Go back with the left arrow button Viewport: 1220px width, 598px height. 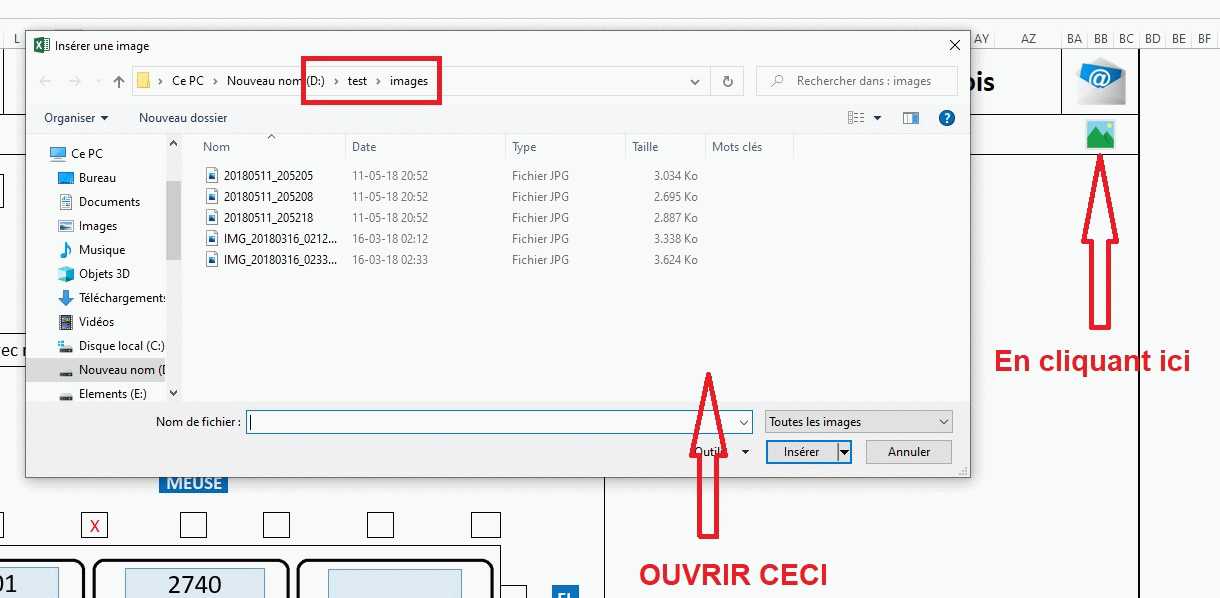pos(45,81)
